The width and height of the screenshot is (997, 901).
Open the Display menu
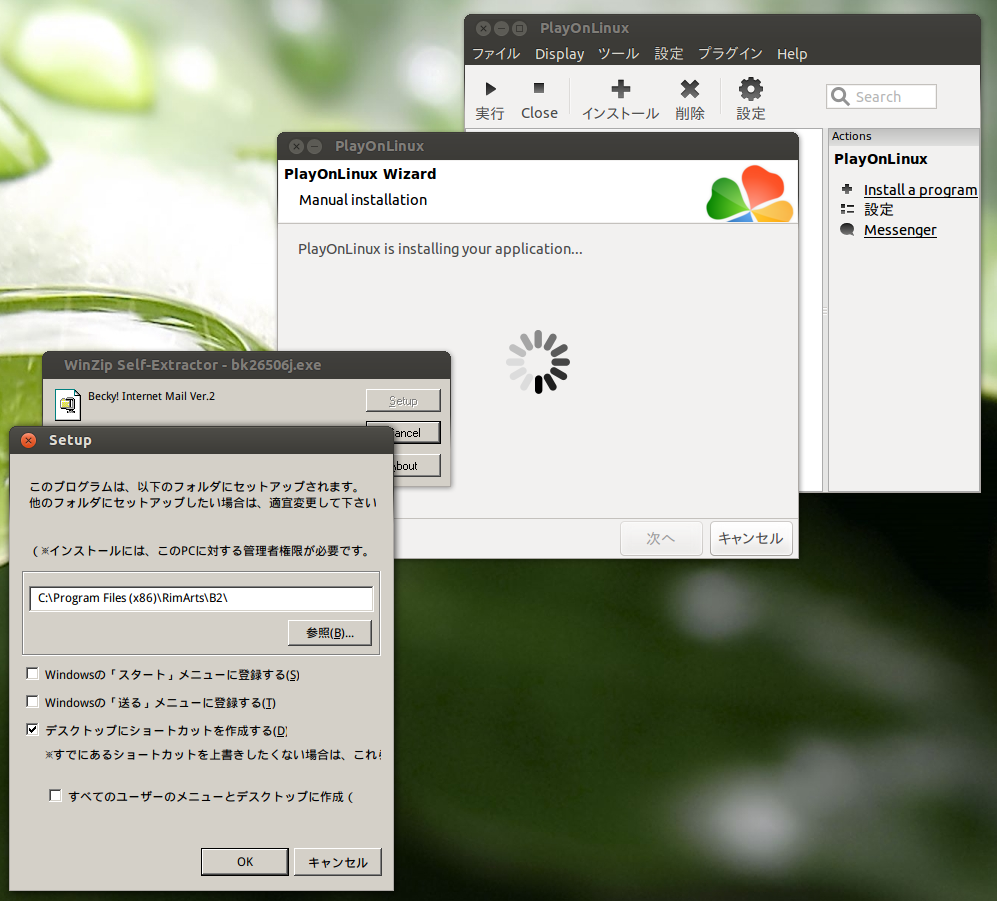560,54
